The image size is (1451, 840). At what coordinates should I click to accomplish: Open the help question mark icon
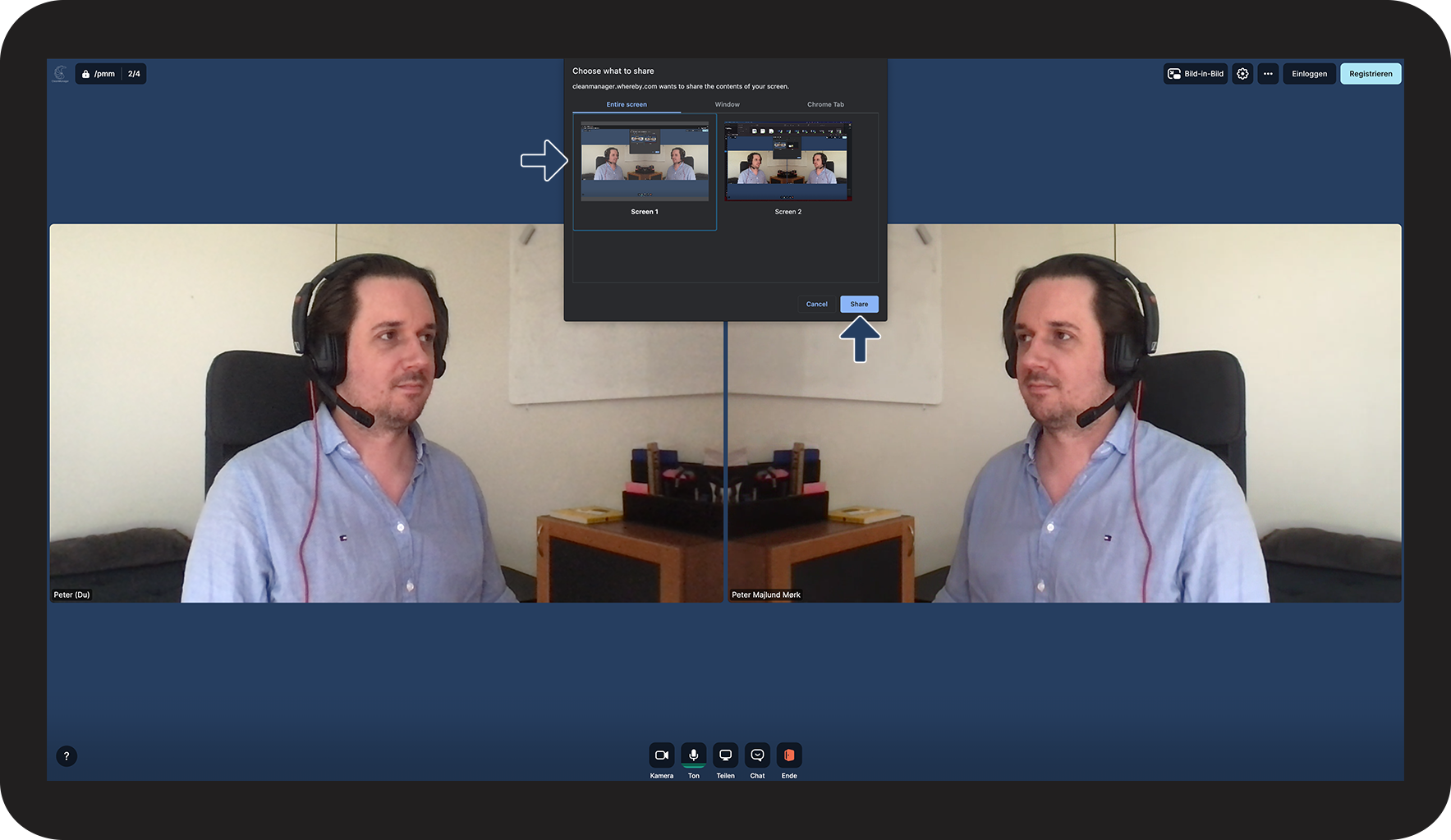(x=67, y=756)
